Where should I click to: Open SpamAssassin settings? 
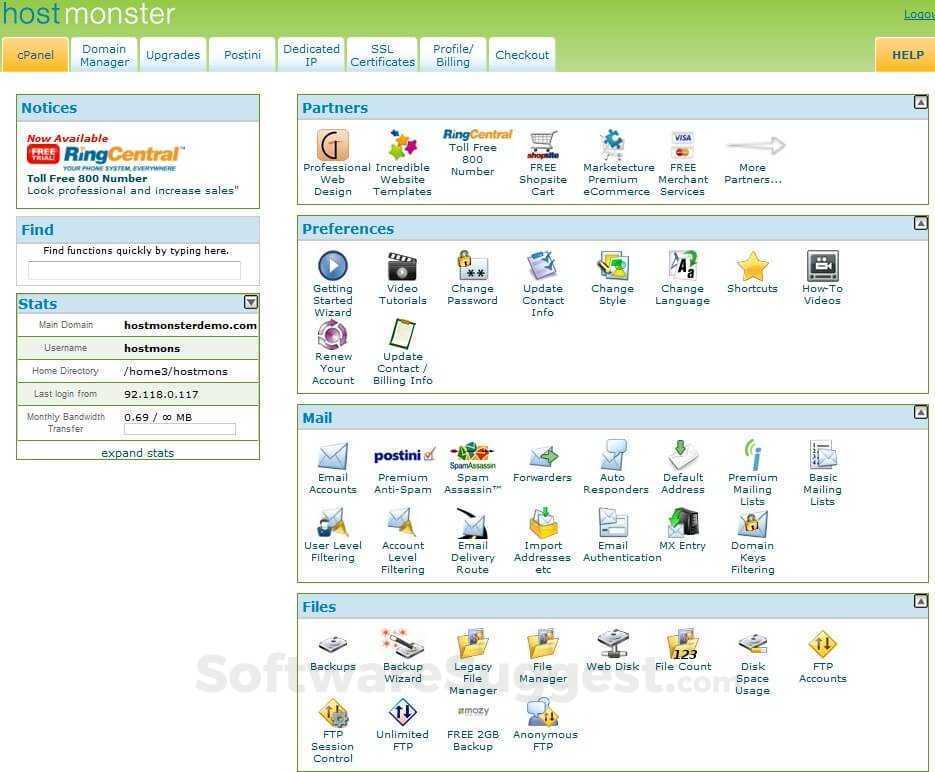472,460
